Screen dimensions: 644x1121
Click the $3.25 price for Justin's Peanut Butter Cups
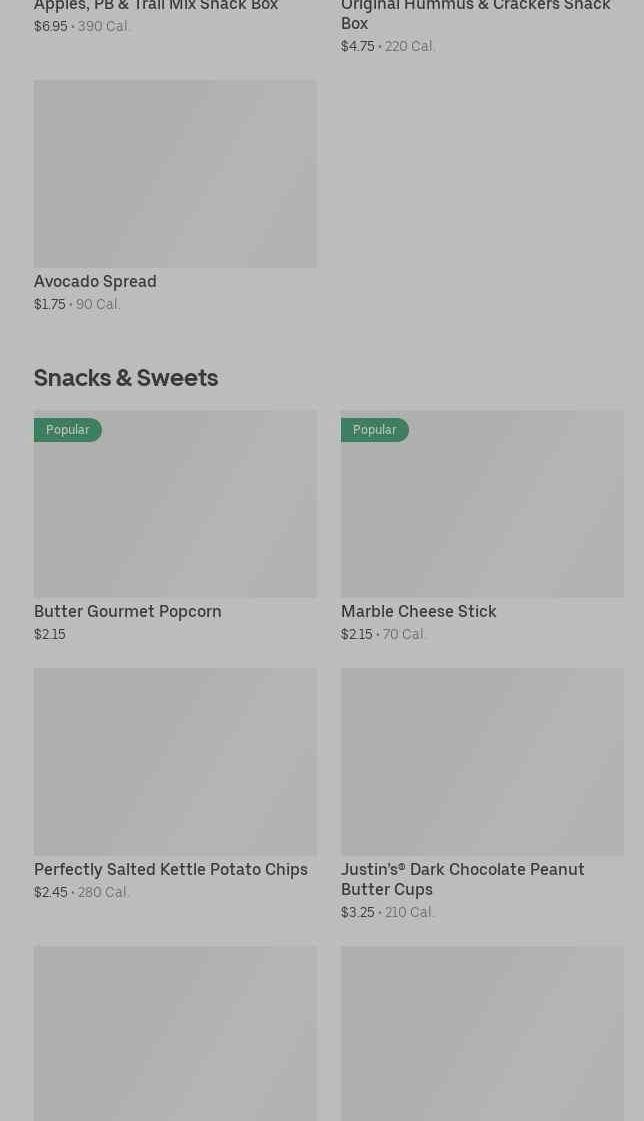(357, 912)
